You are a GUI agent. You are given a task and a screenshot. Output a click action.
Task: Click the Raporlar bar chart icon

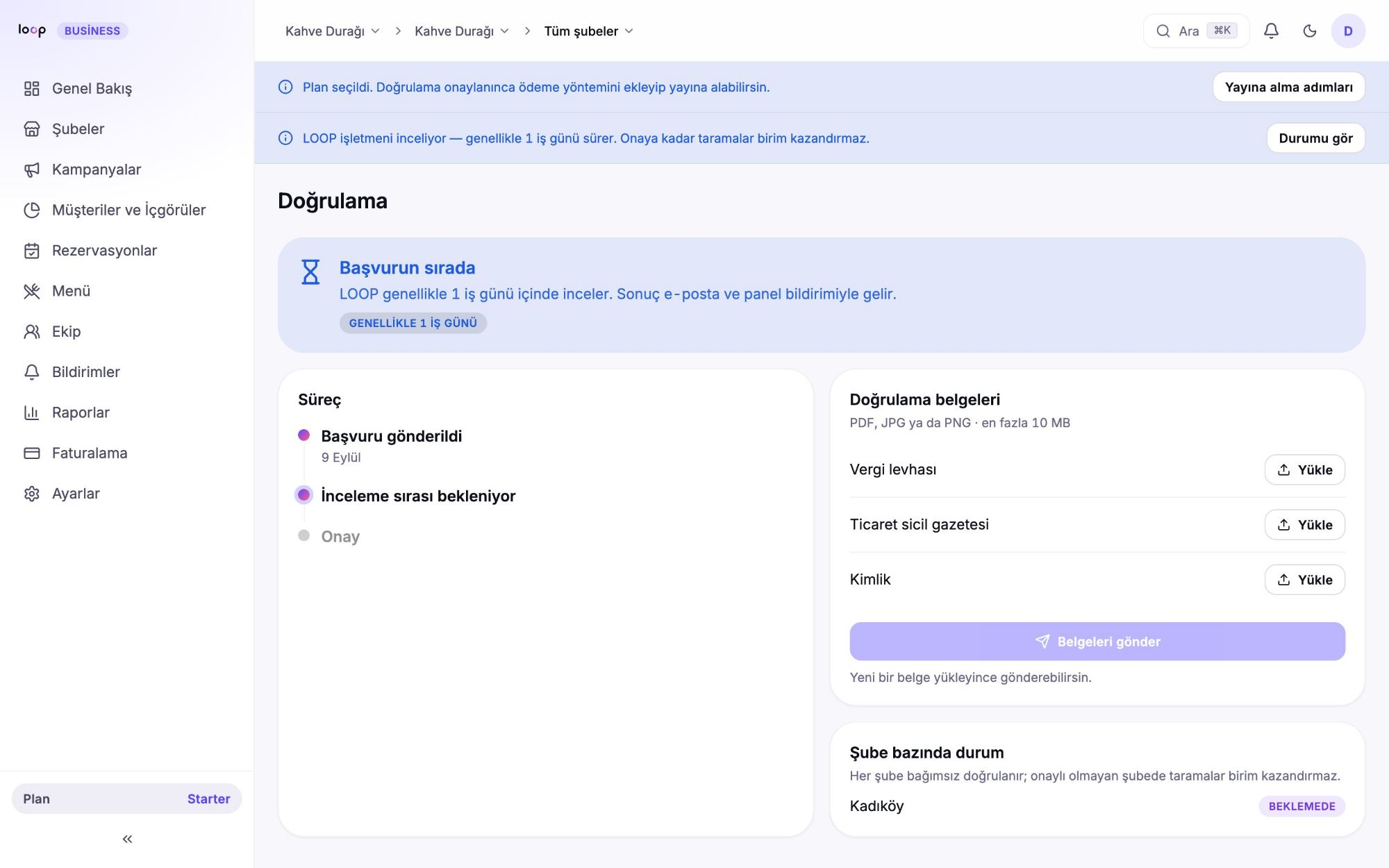click(31, 412)
